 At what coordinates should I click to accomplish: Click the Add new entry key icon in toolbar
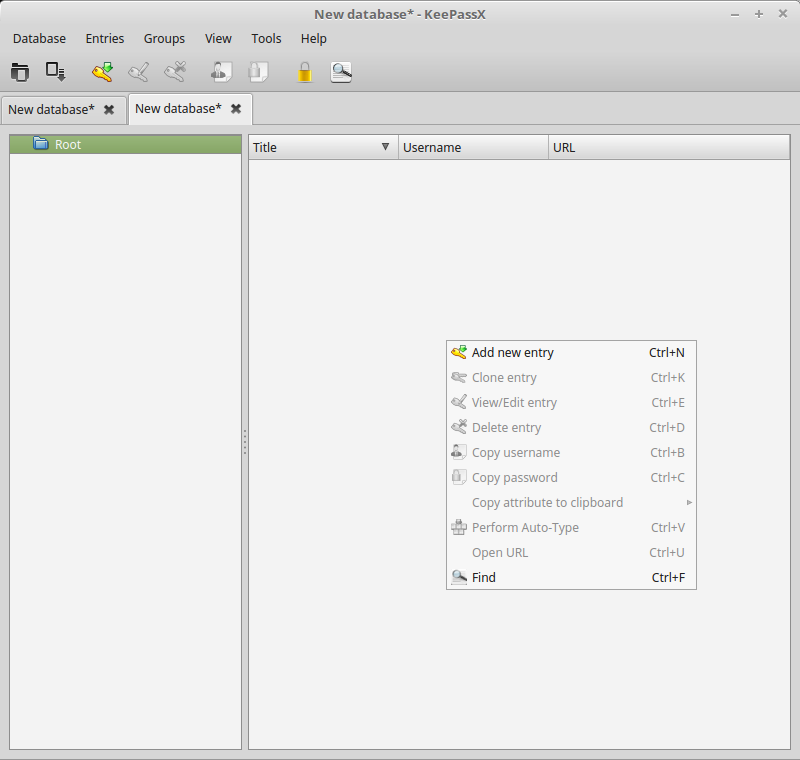pyautogui.click(x=103, y=72)
